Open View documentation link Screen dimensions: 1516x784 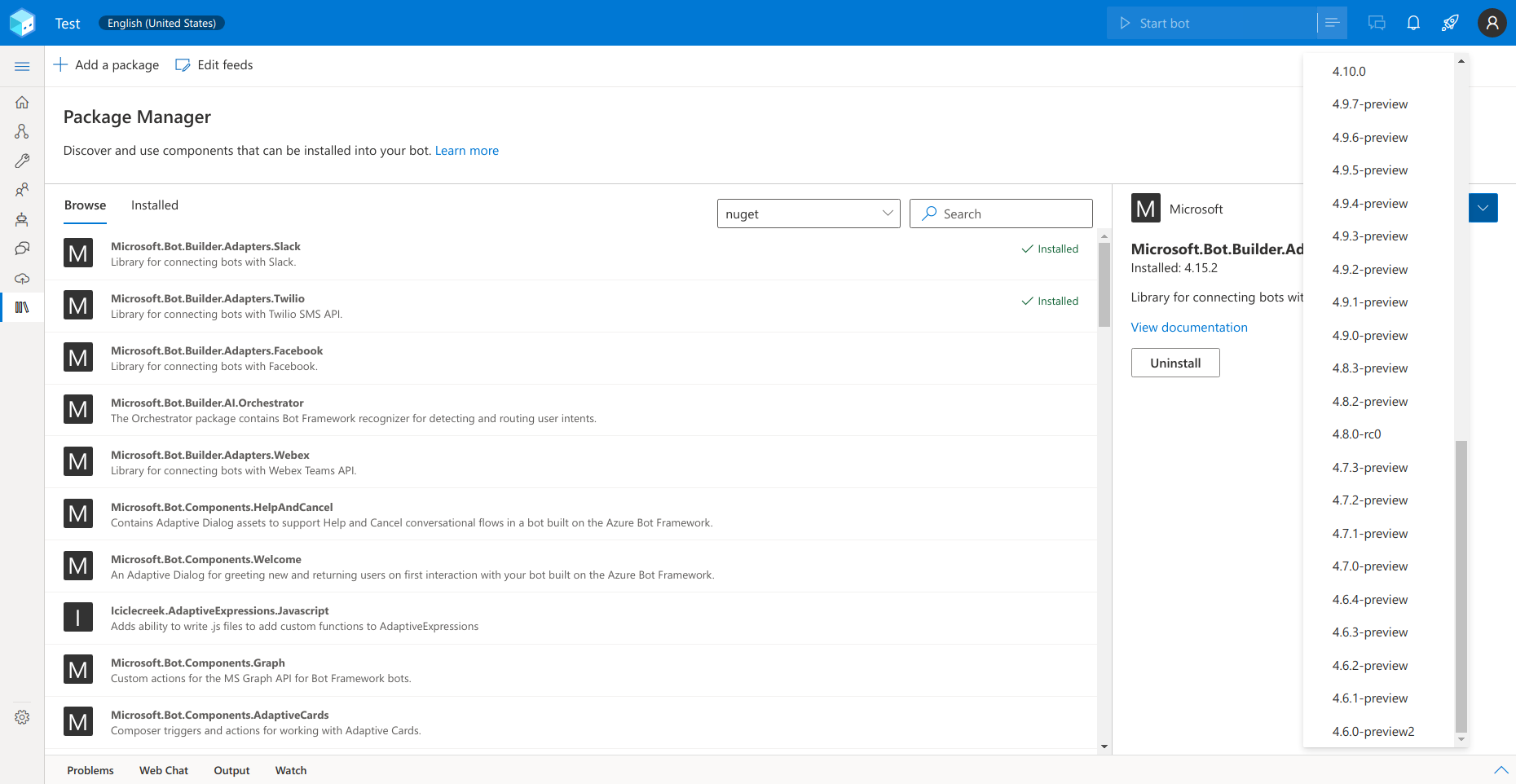coord(1189,328)
